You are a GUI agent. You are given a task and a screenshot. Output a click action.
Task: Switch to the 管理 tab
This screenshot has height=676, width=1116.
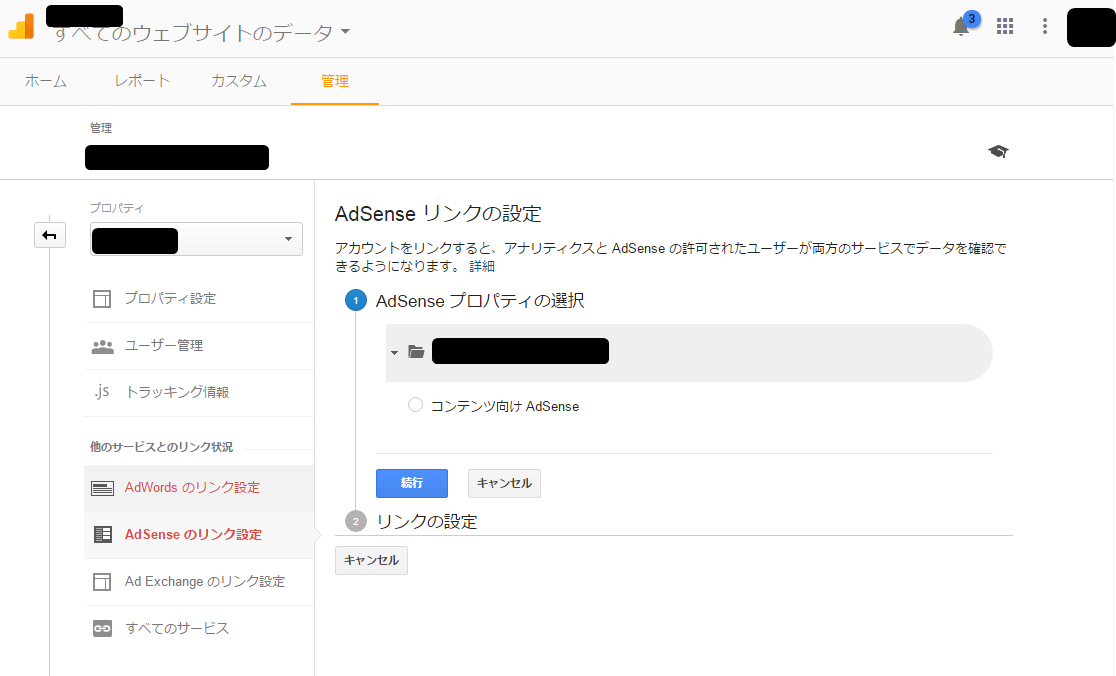pyautogui.click(x=335, y=81)
